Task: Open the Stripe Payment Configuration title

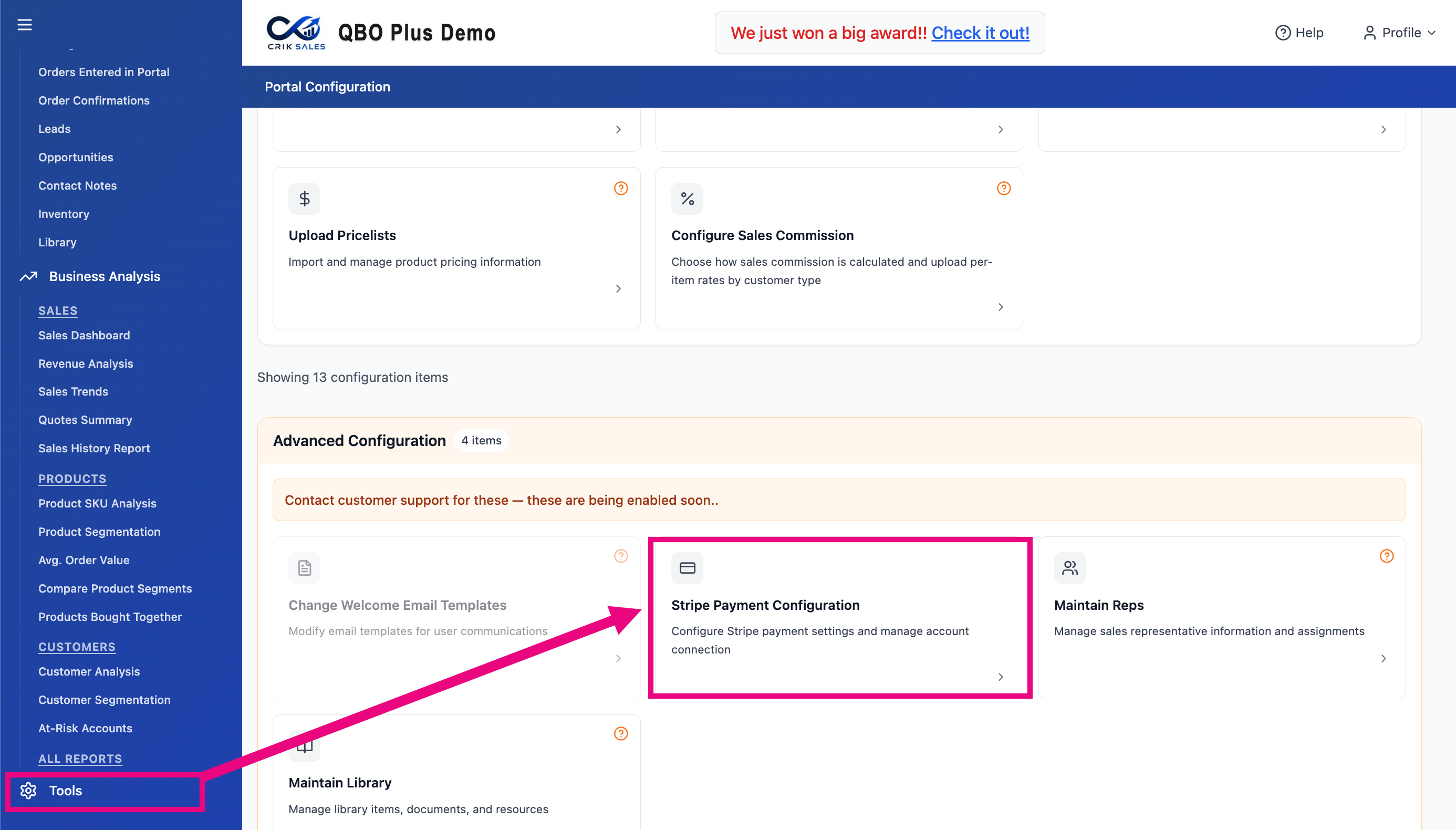Action: tap(765, 605)
